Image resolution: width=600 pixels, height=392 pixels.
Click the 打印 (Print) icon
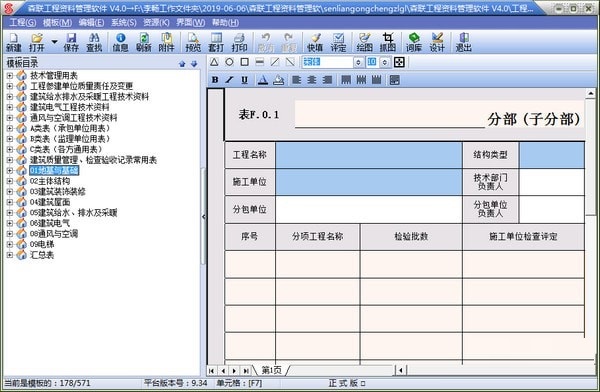click(x=239, y=42)
